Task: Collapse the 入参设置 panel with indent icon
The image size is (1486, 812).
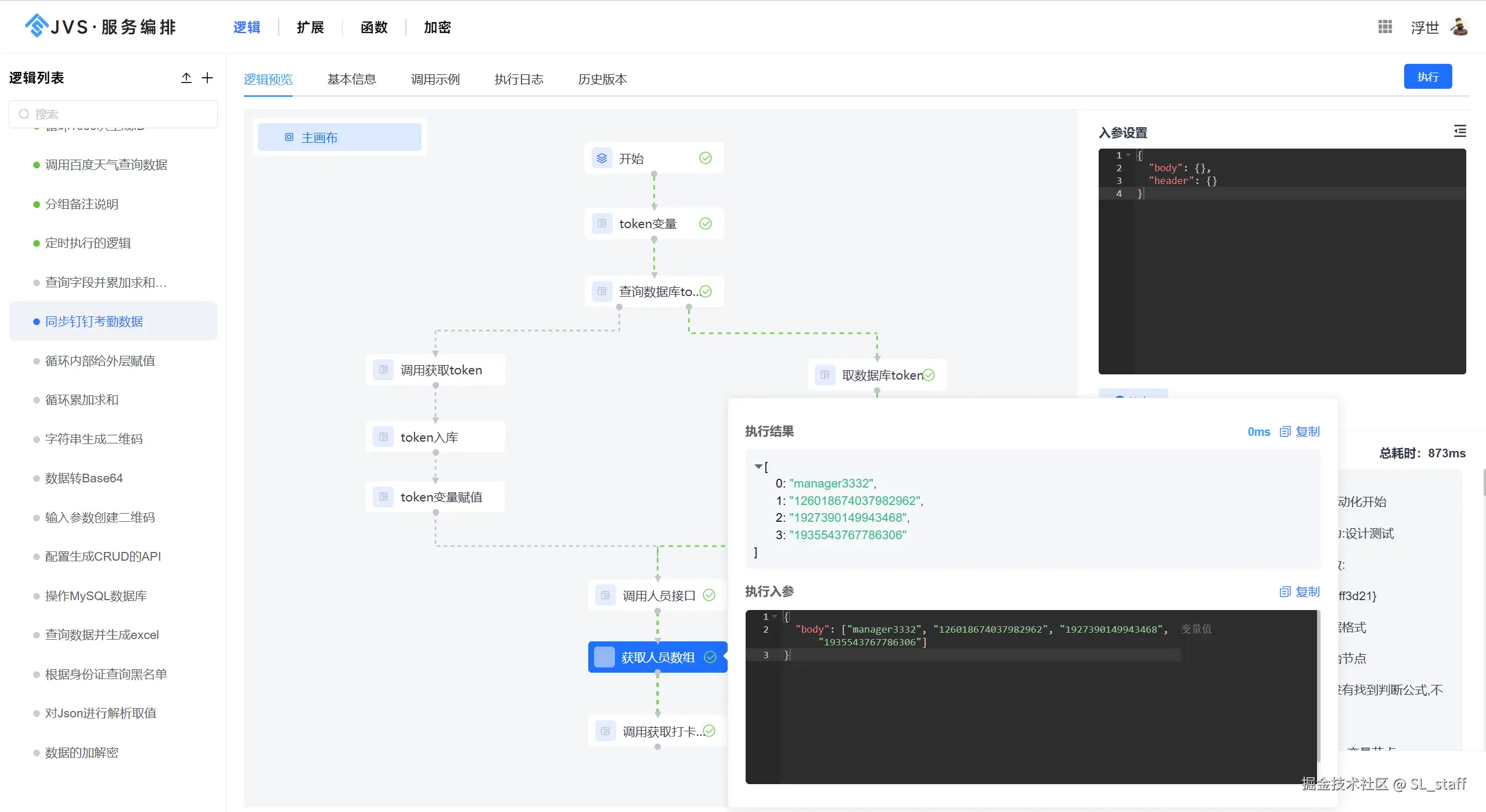Action: pyautogui.click(x=1459, y=131)
